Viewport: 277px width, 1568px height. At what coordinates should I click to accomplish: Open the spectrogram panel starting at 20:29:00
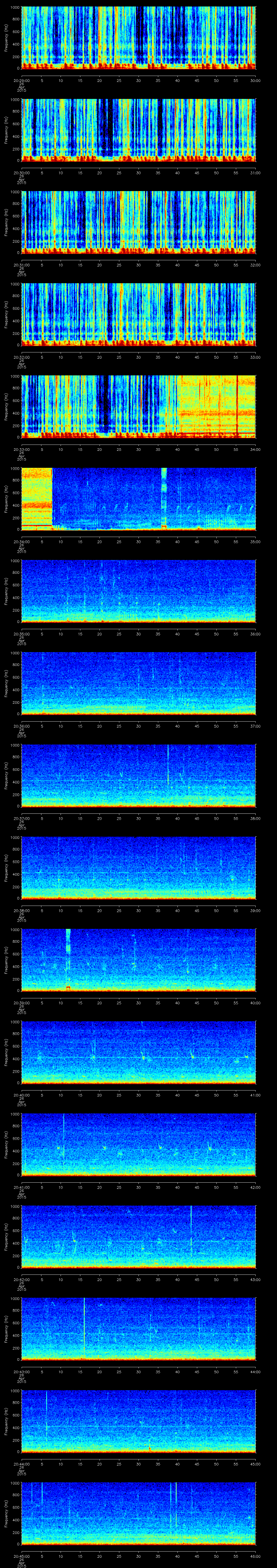[x=139, y=38]
